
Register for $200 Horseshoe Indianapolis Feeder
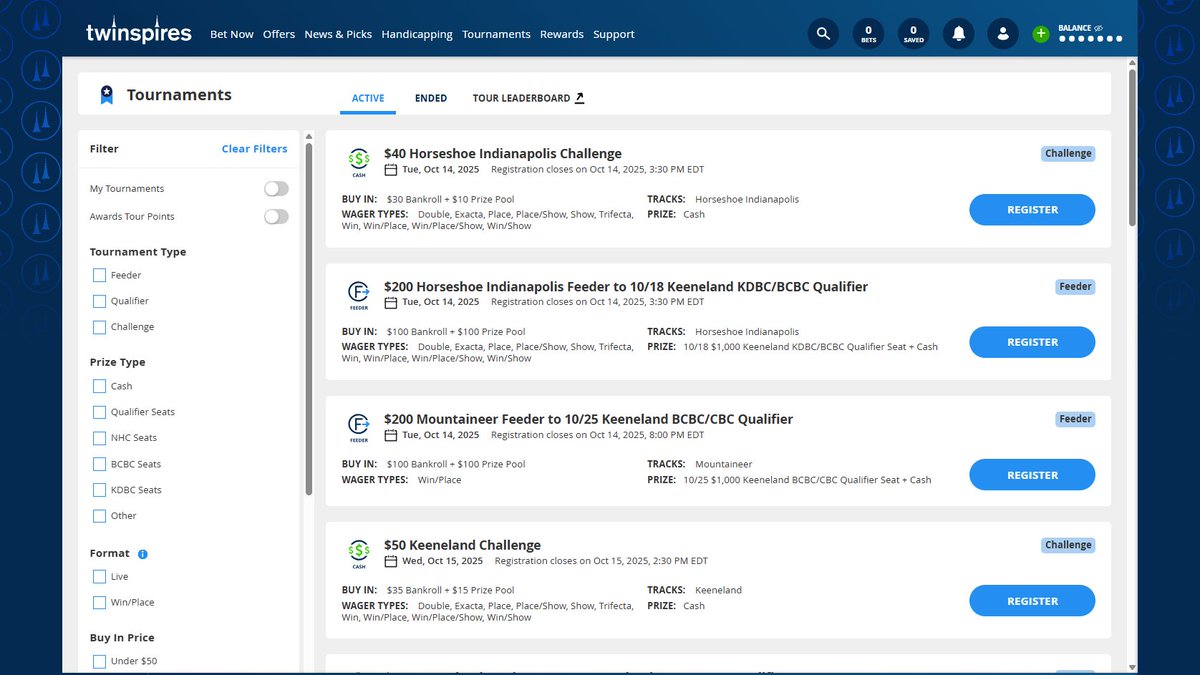click(1032, 342)
